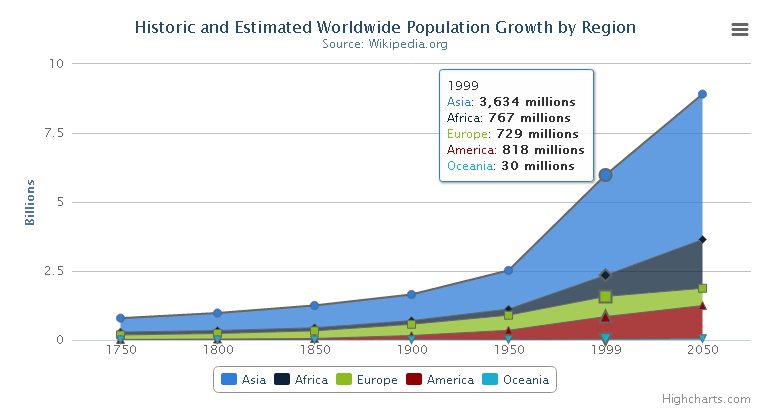Select Europe square marker at 1900
769x416 pixels.
pos(411,324)
